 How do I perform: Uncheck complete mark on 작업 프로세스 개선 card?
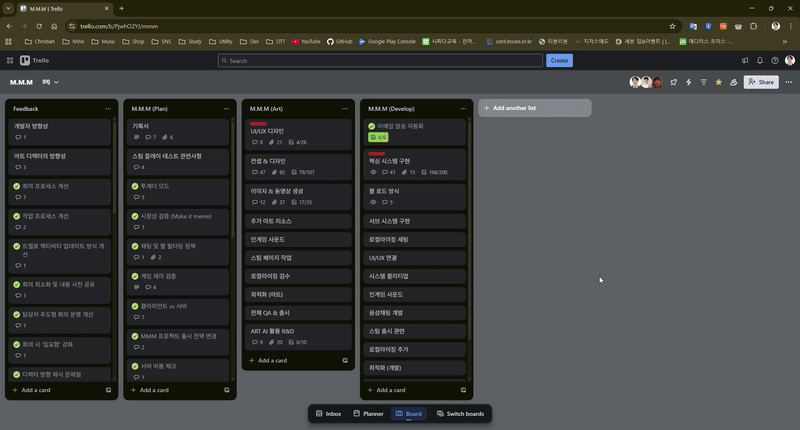[17, 216]
